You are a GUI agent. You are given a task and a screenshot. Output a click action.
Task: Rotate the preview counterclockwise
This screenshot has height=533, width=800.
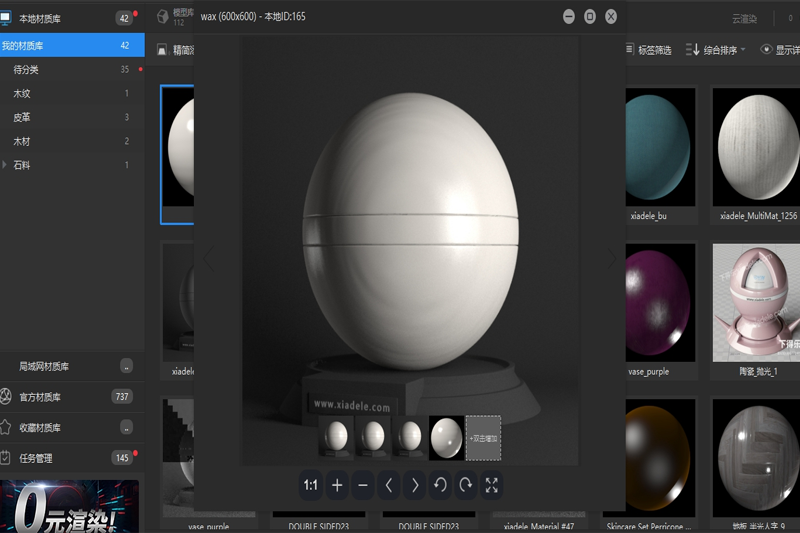pyautogui.click(x=440, y=485)
